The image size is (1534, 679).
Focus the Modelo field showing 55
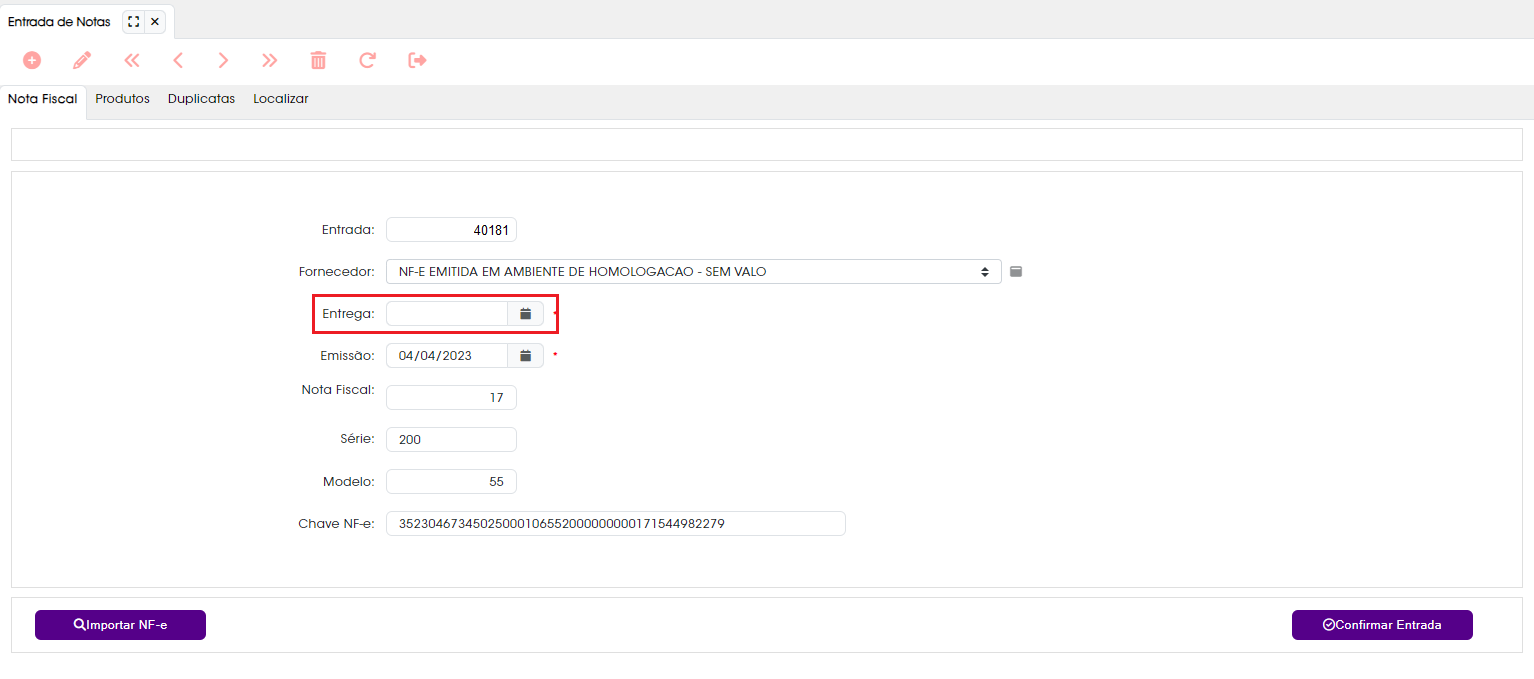pyautogui.click(x=451, y=482)
